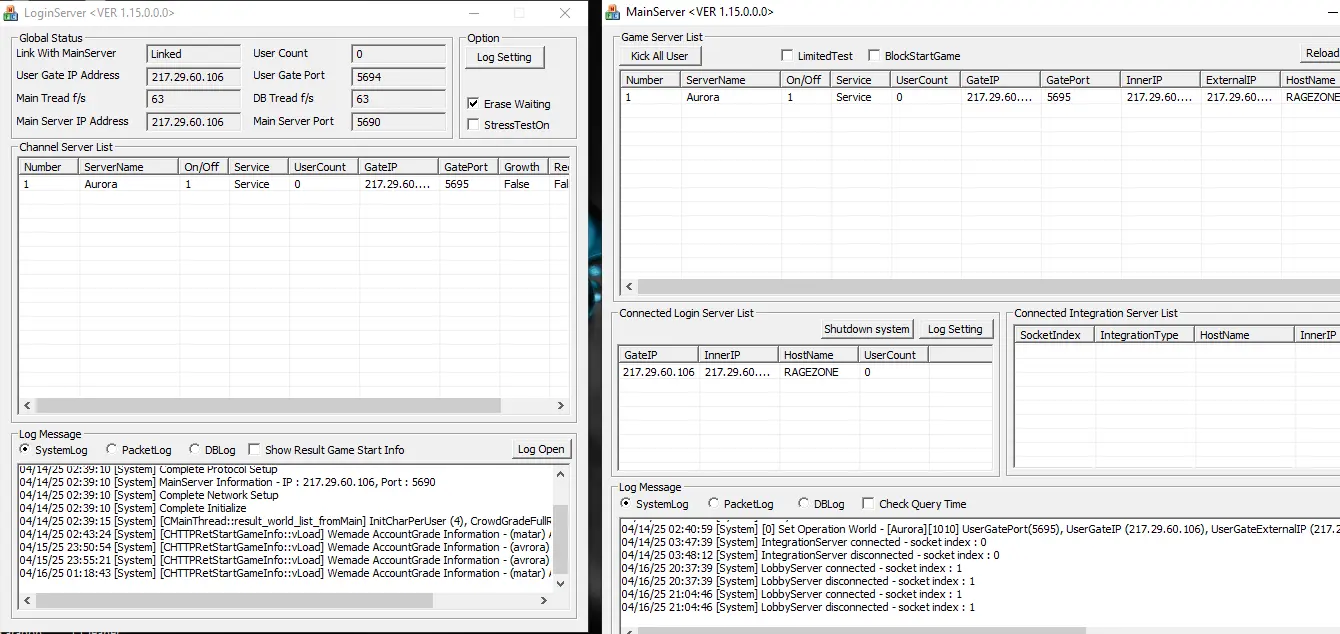Select DBLog radio in MainServer window

coord(803,504)
